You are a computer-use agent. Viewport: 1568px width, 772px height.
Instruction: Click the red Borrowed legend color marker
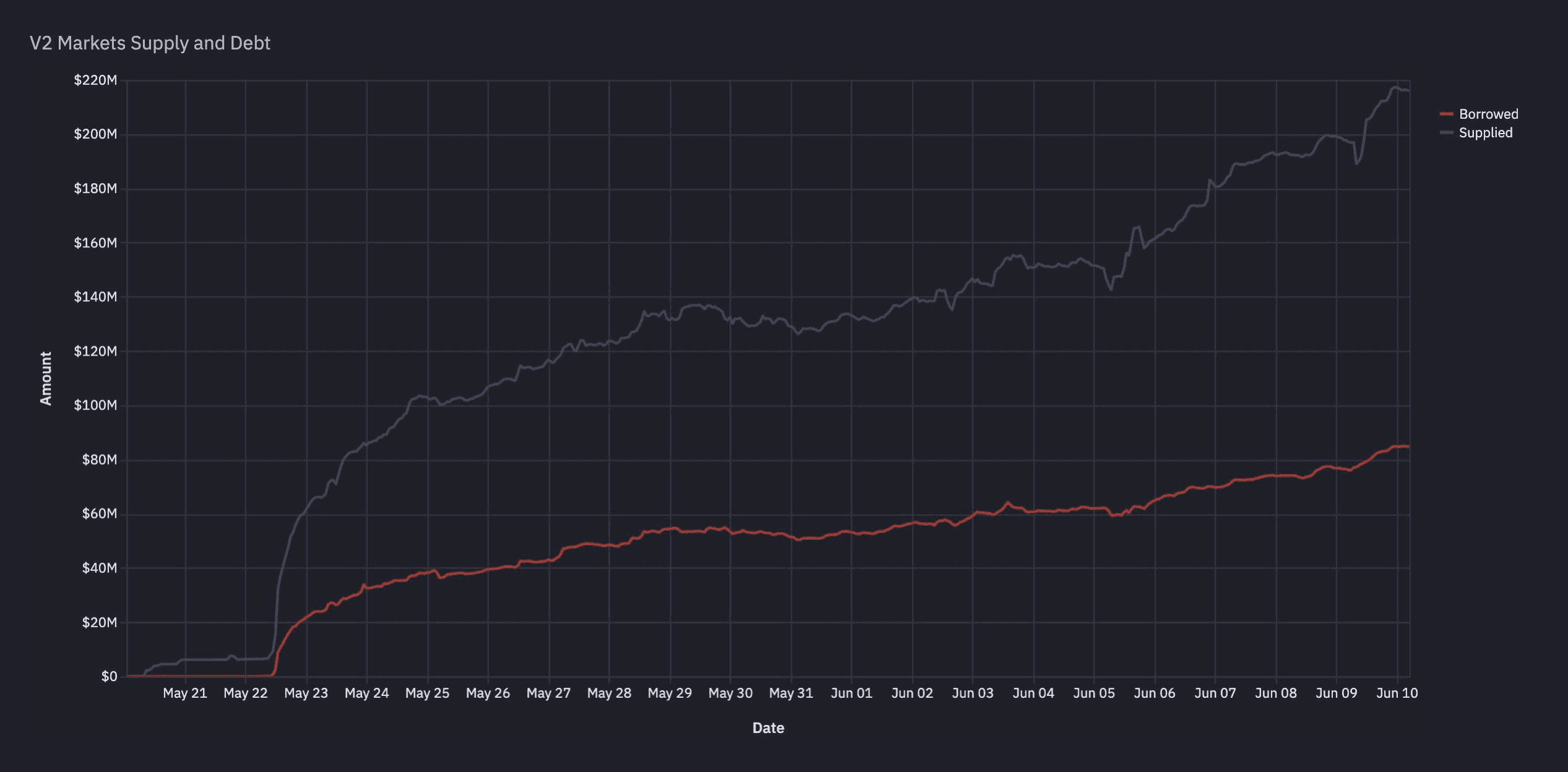(1446, 114)
